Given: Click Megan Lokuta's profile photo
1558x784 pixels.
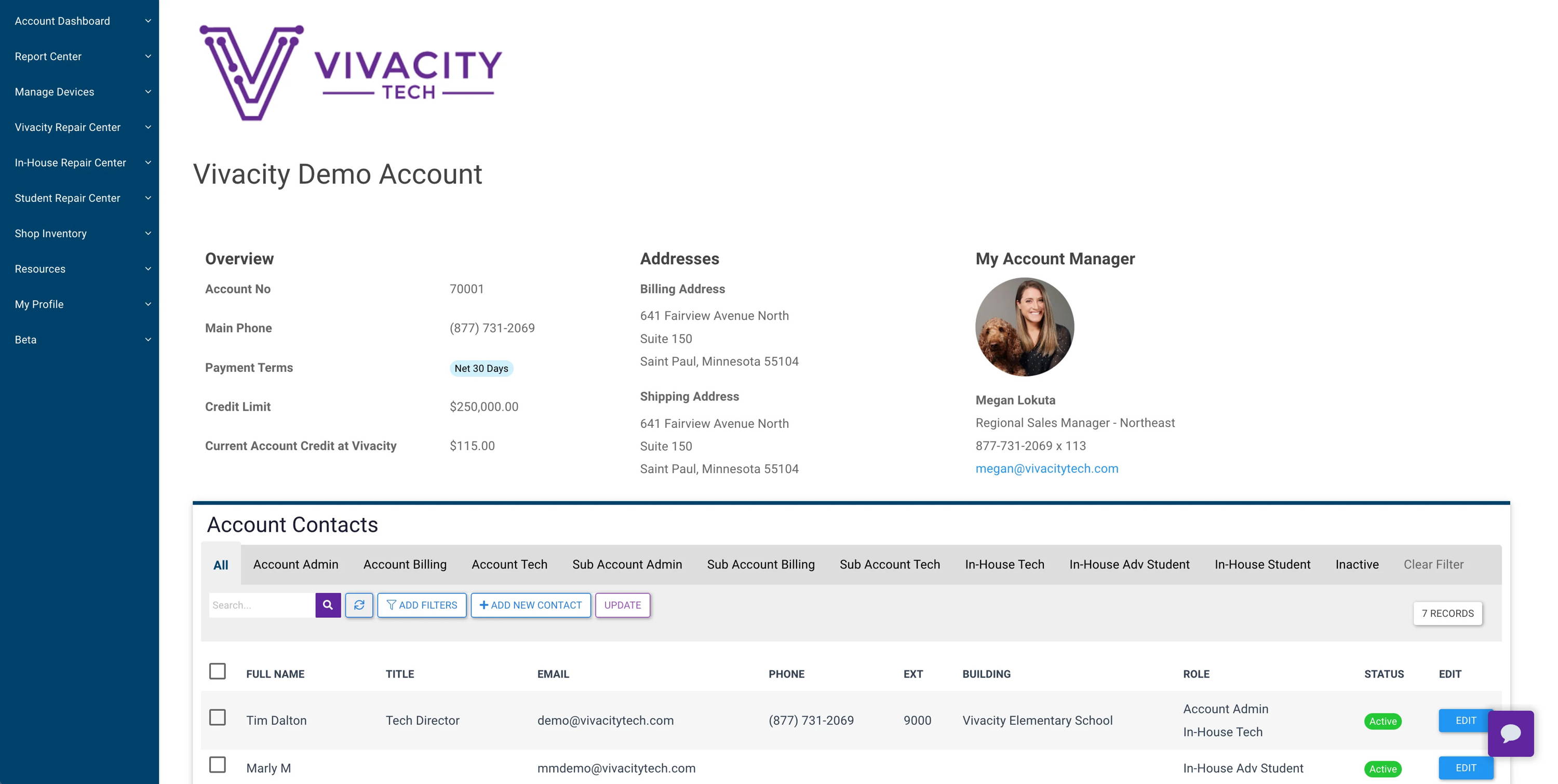Looking at the screenshot, I should [x=1025, y=327].
